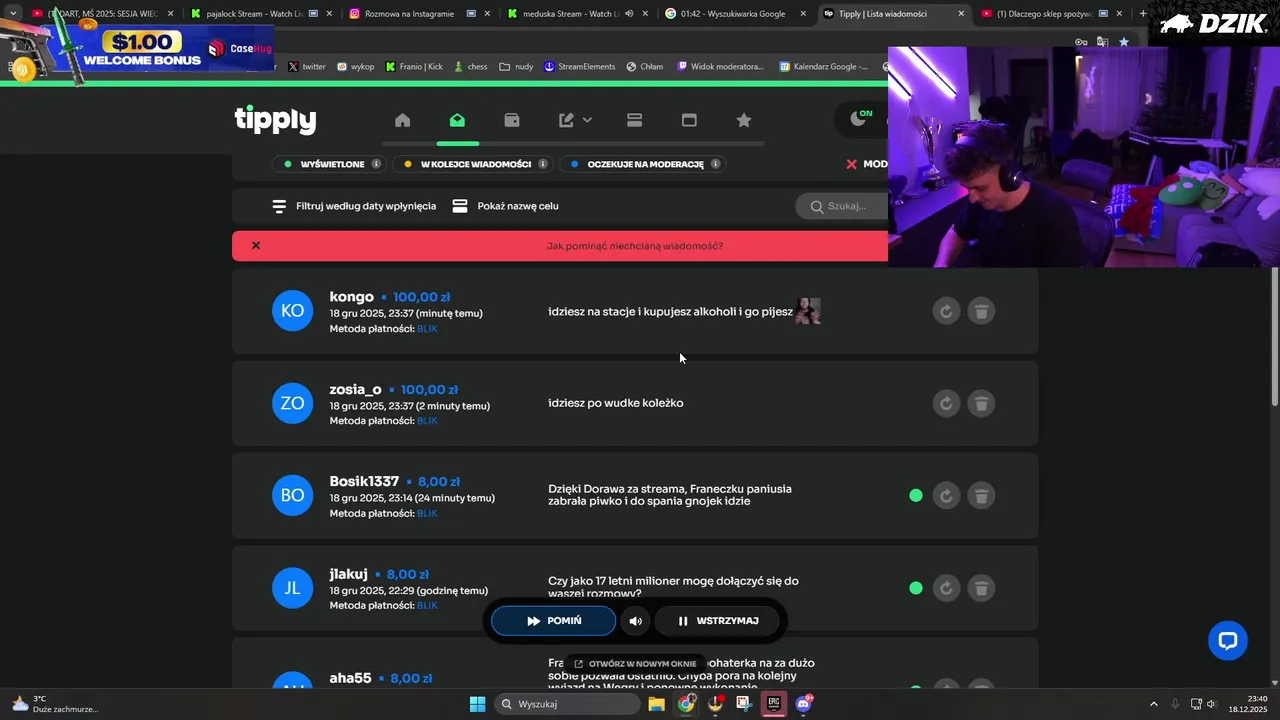This screenshot has width=1280, height=720.
Task: Open image thumbnail in kongo's message
Action: (808, 311)
